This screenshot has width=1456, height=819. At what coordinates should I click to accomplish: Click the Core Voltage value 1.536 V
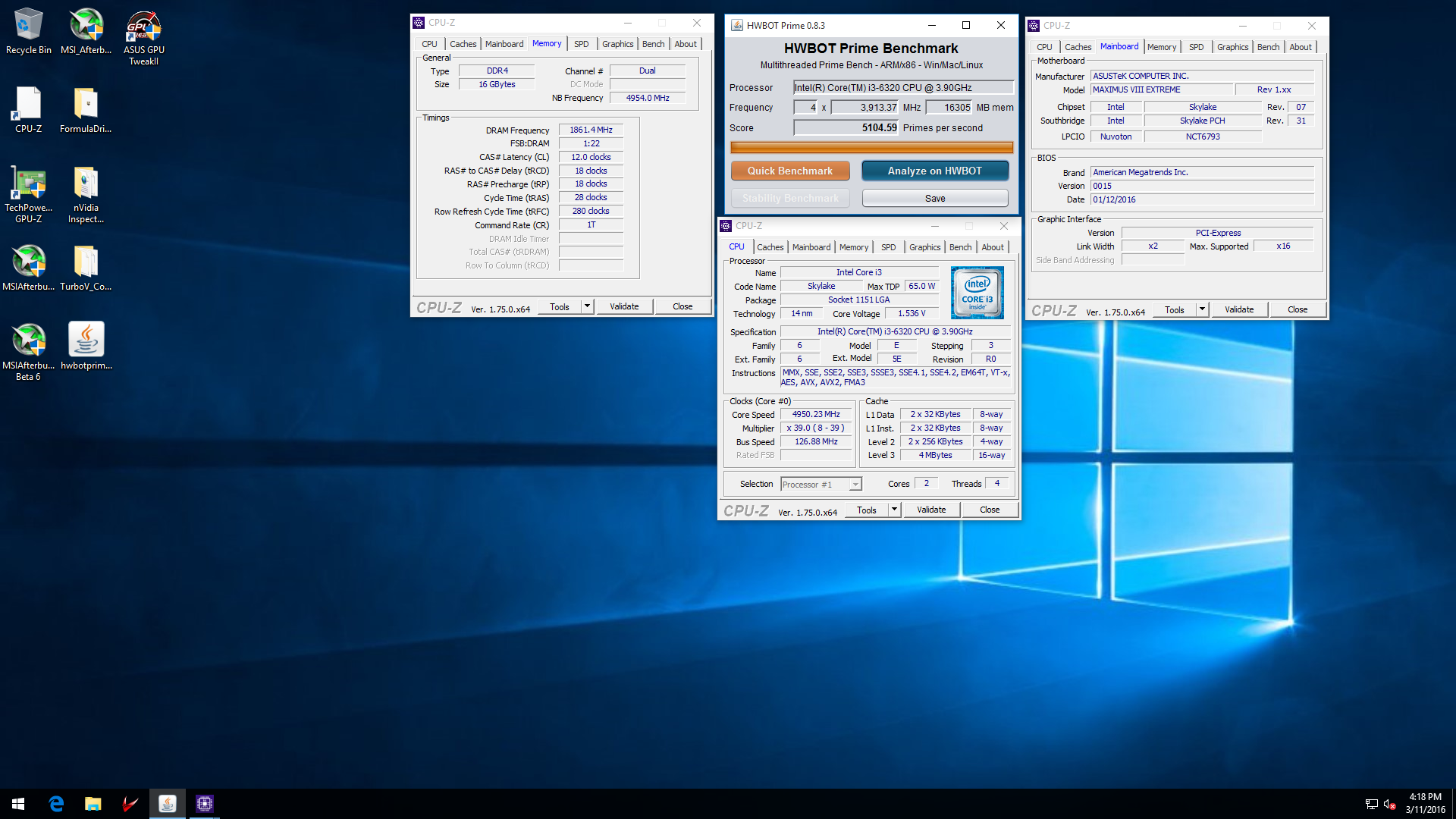tap(912, 313)
